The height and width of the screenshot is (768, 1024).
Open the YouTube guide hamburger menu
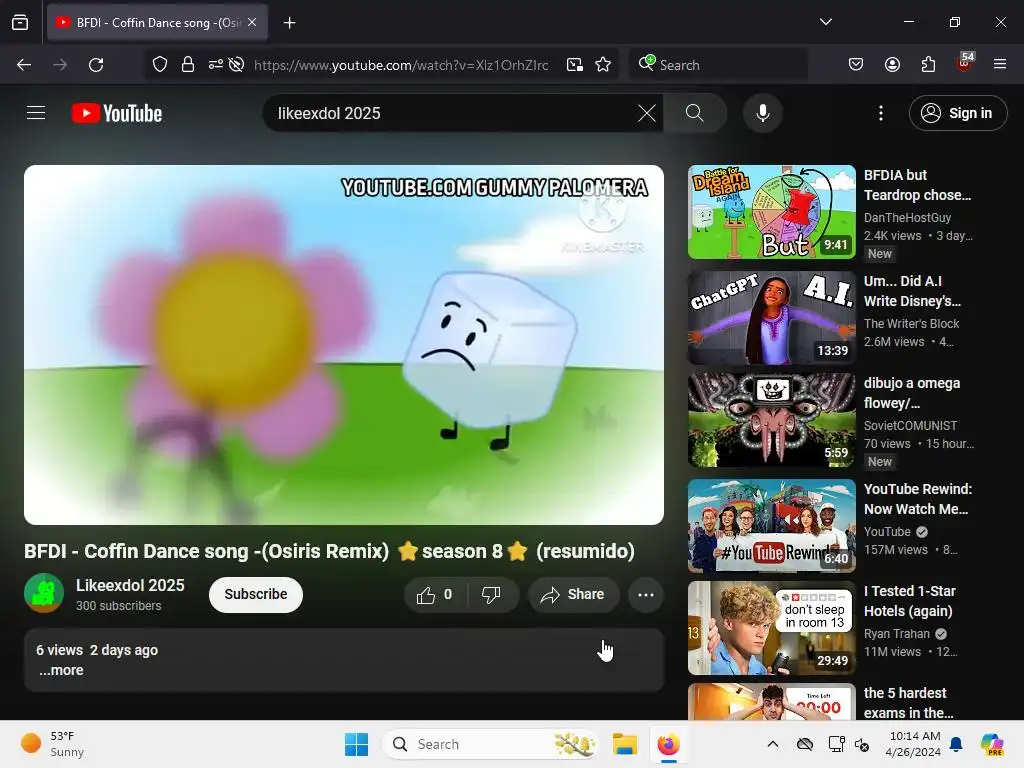[36, 113]
